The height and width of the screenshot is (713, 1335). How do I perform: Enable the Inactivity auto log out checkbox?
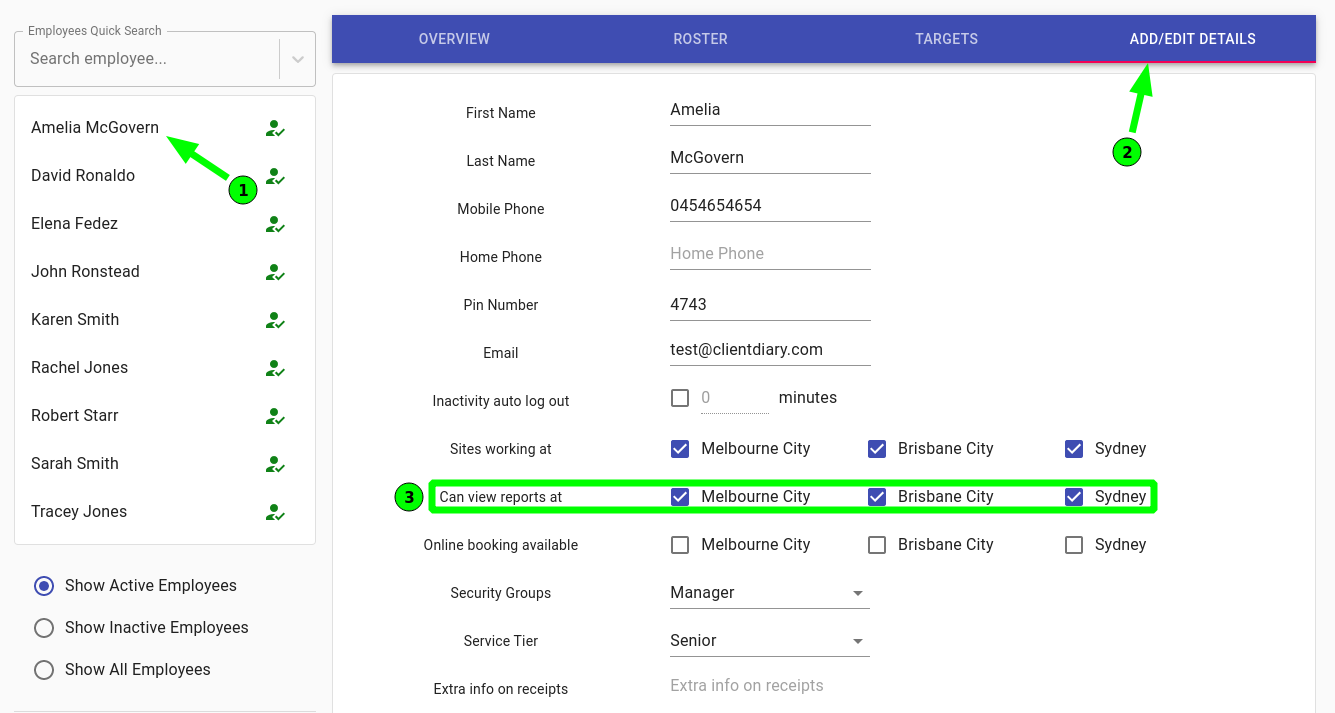coord(680,398)
